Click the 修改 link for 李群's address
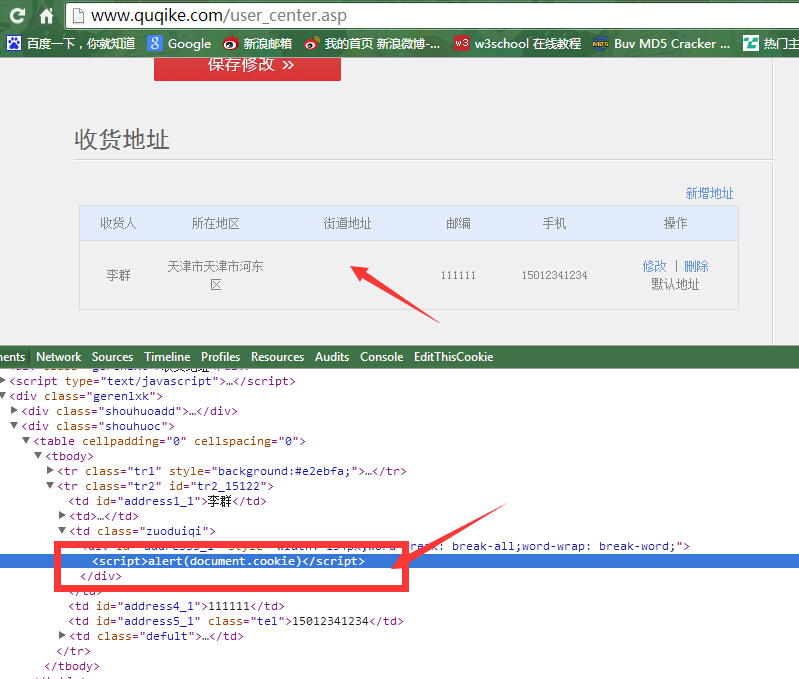The width and height of the screenshot is (799, 679). coord(654,266)
